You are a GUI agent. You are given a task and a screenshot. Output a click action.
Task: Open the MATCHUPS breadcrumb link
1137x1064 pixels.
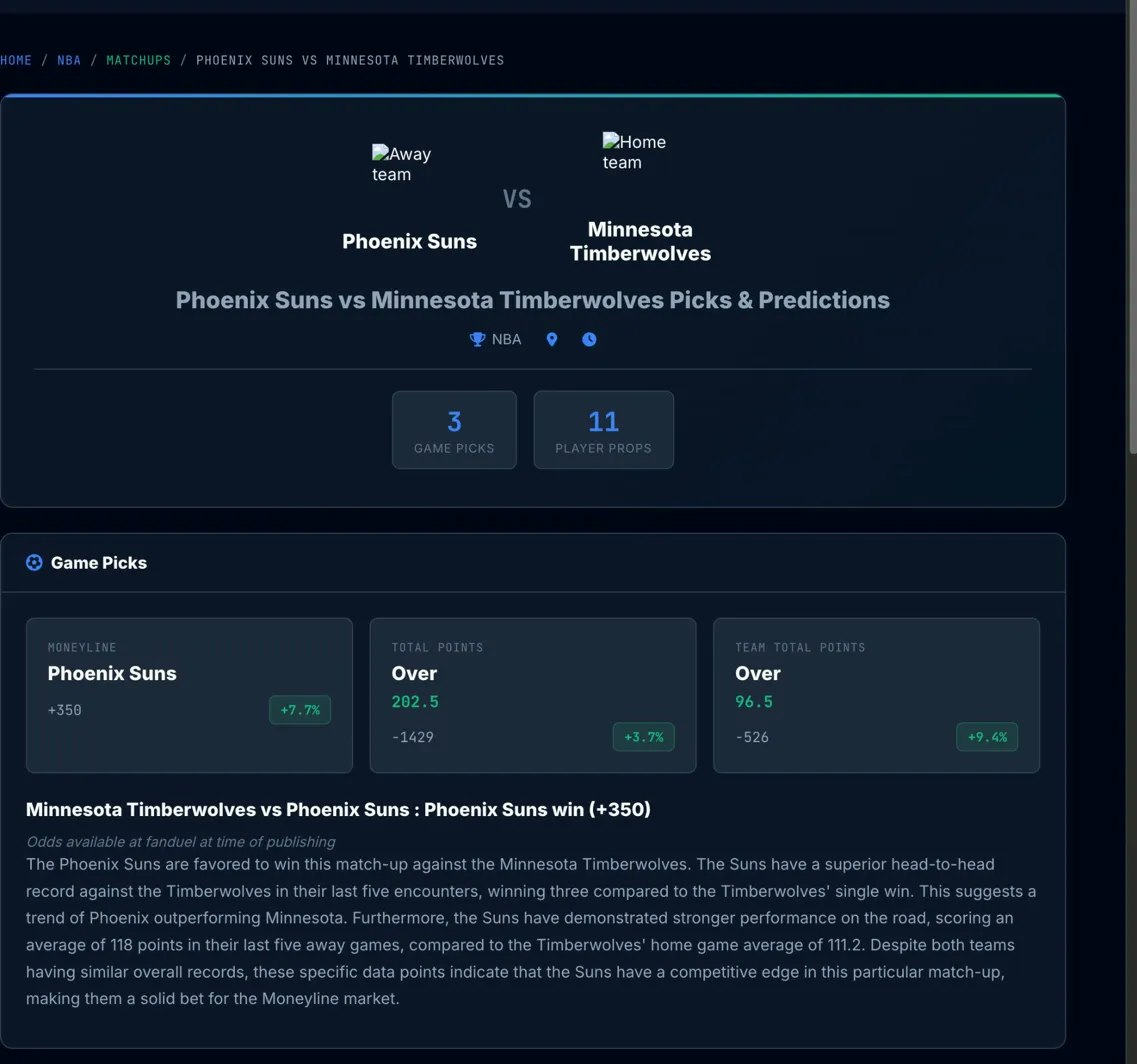click(x=138, y=60)
